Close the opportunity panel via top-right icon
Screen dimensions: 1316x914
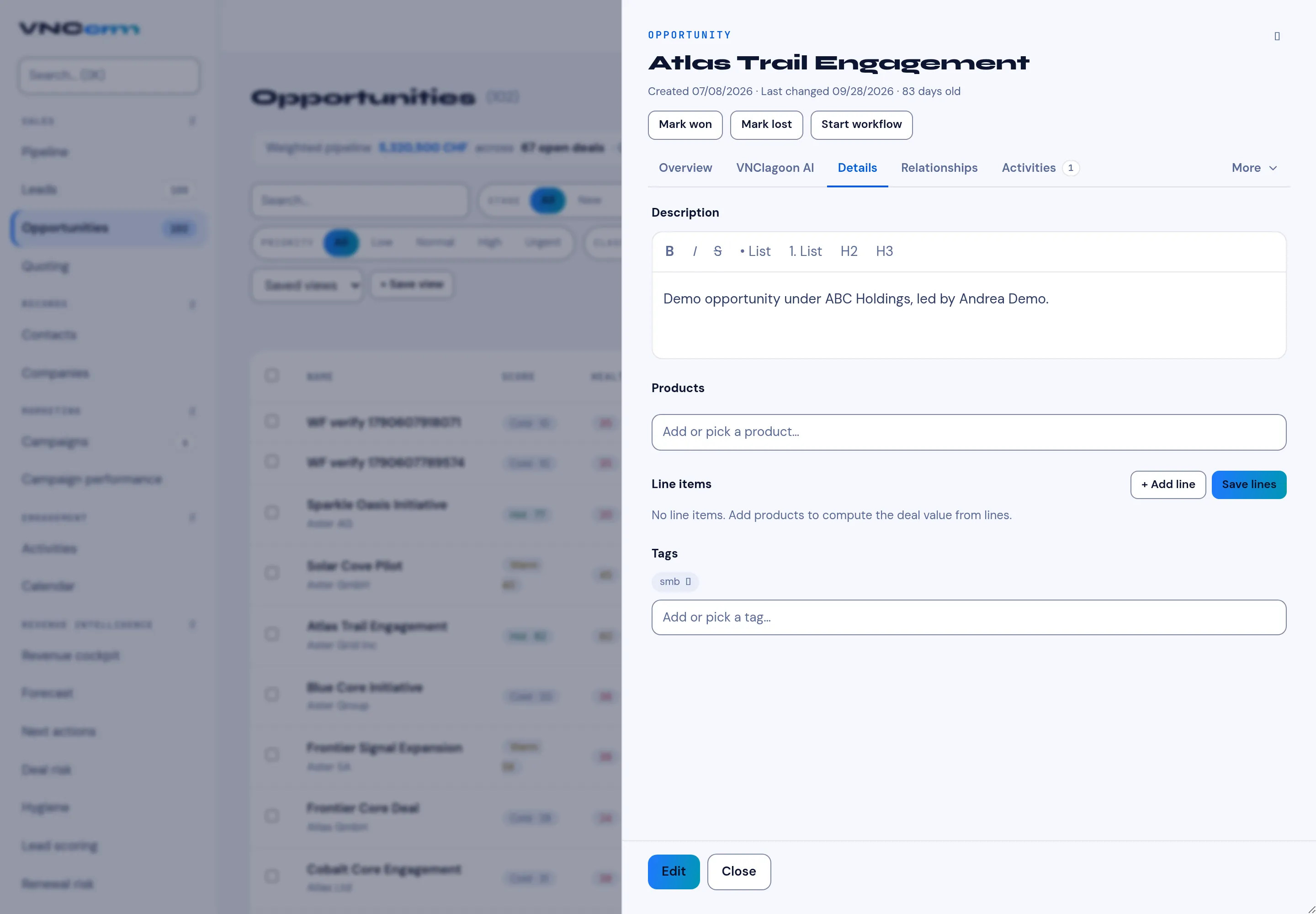(1277, 36)
